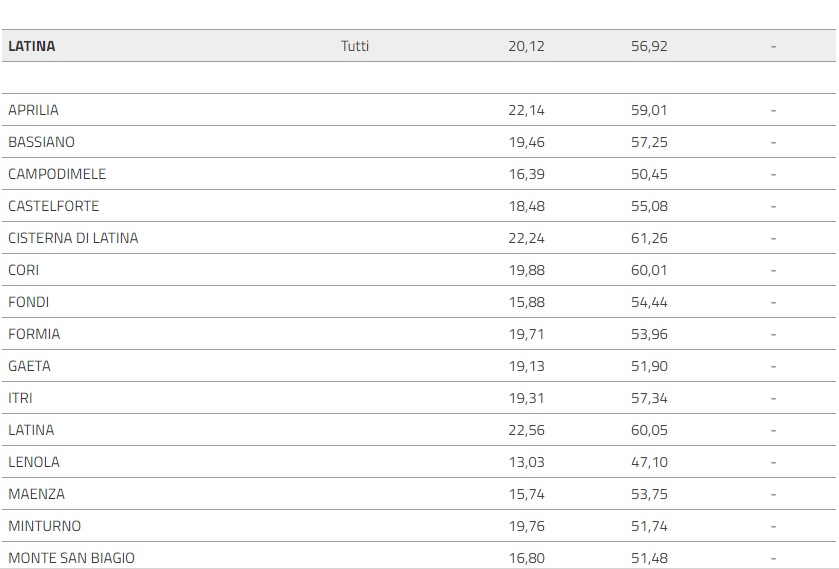The width and height of the screenshot is (839, 569).
Task: Select the CAMPODIMELE row name
Action: tap(57, 174)
